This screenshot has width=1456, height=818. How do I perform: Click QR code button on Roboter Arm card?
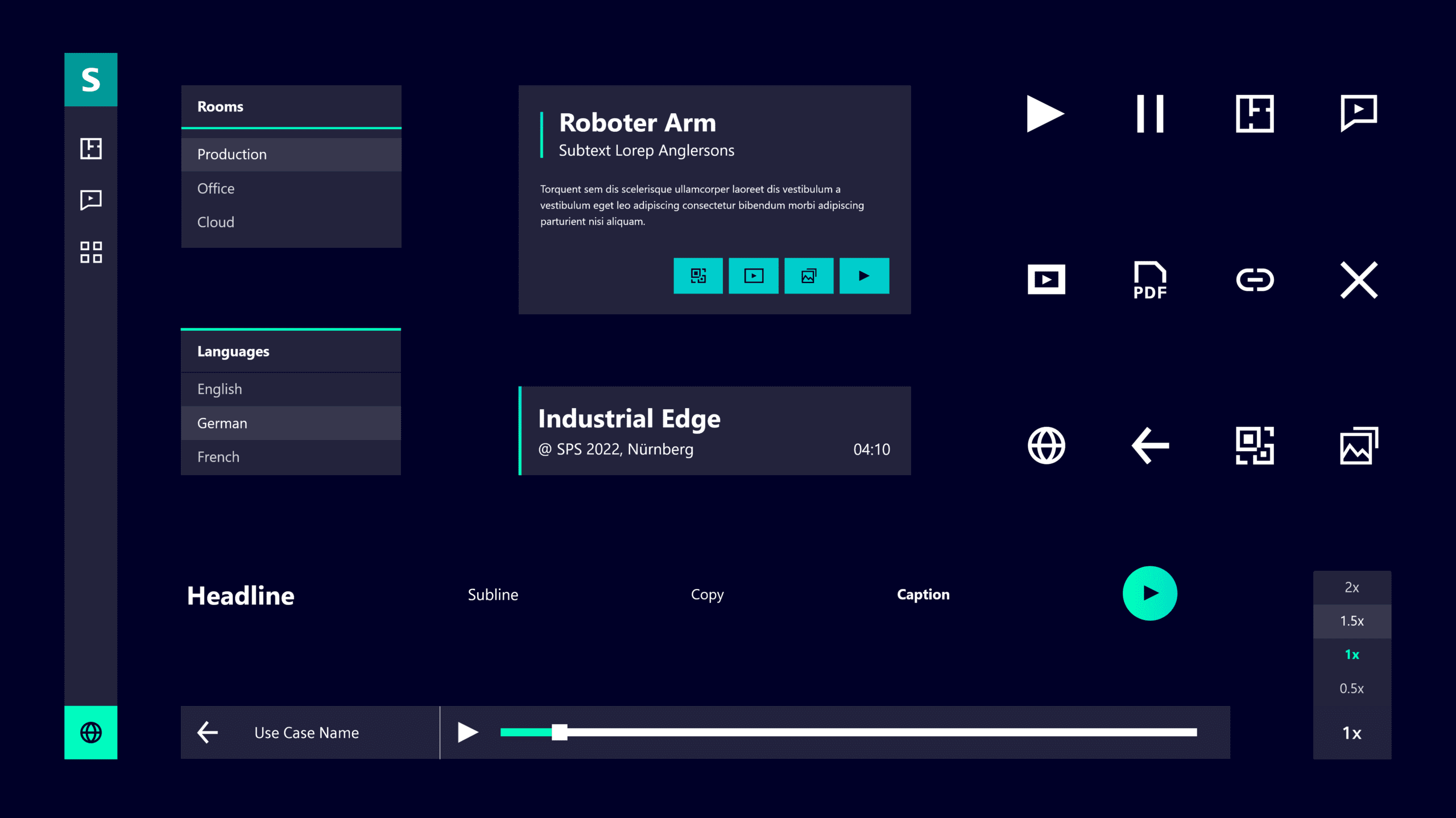pyautogui.click(x=698, y=276)
